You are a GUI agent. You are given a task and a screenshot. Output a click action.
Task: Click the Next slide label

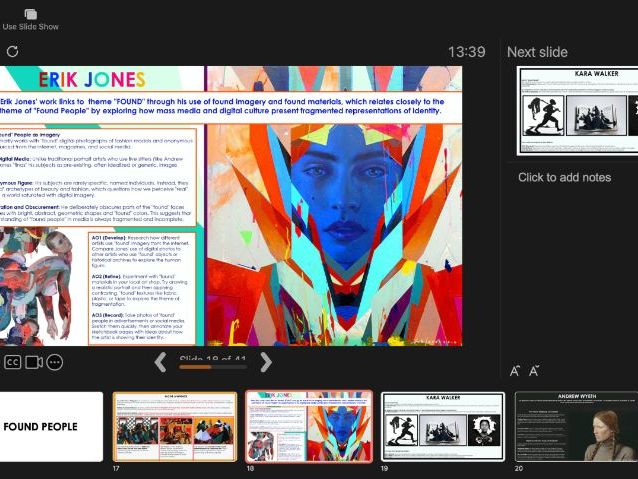click(x=537, y=52)
